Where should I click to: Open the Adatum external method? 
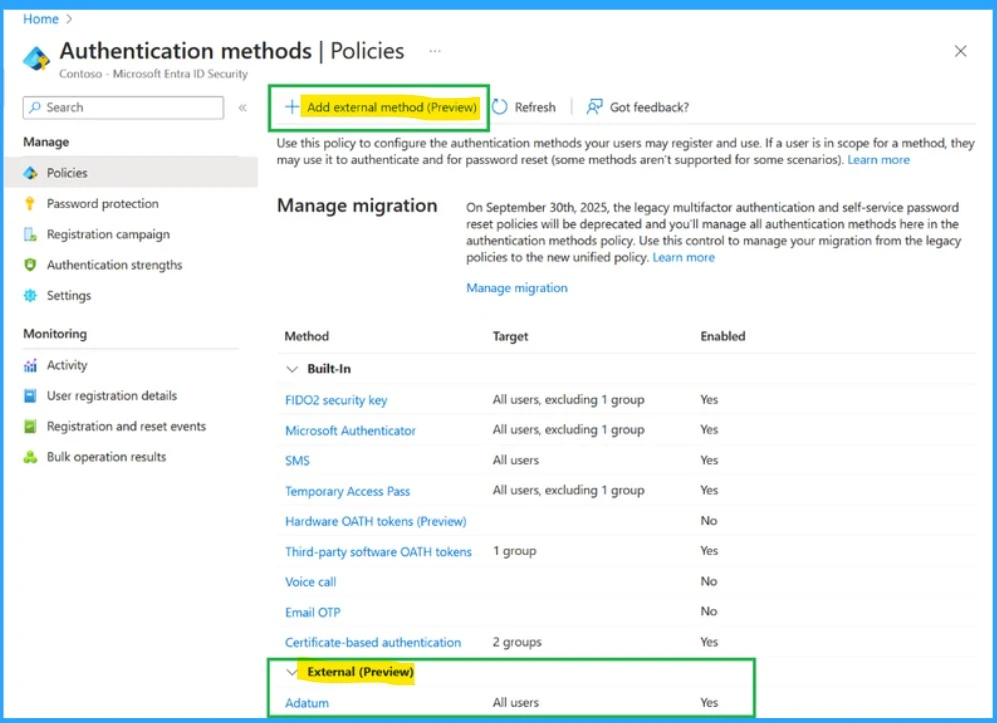click(x=306, y=703)
